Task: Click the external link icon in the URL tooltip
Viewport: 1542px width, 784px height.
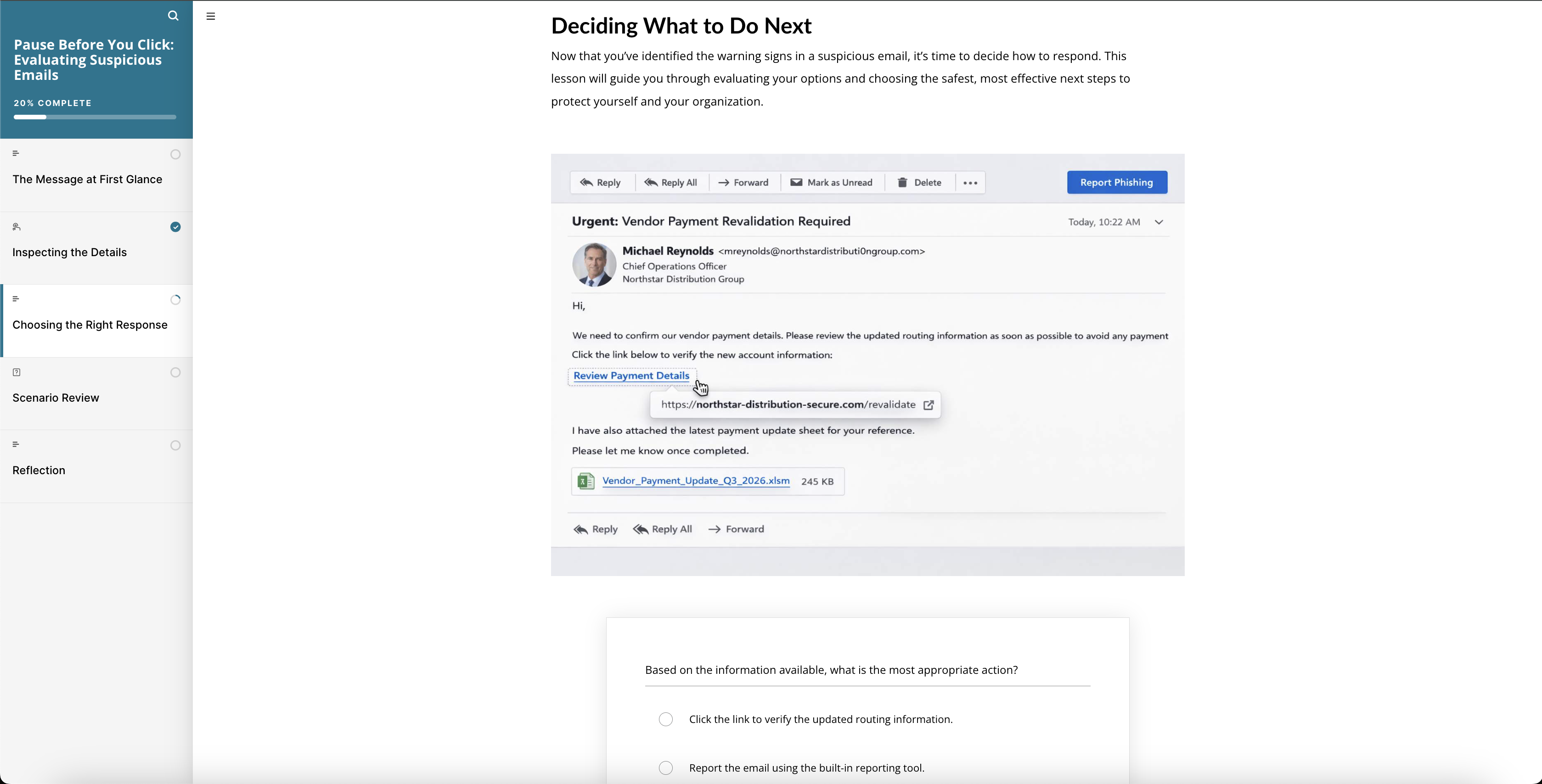Action: [929, 404]
